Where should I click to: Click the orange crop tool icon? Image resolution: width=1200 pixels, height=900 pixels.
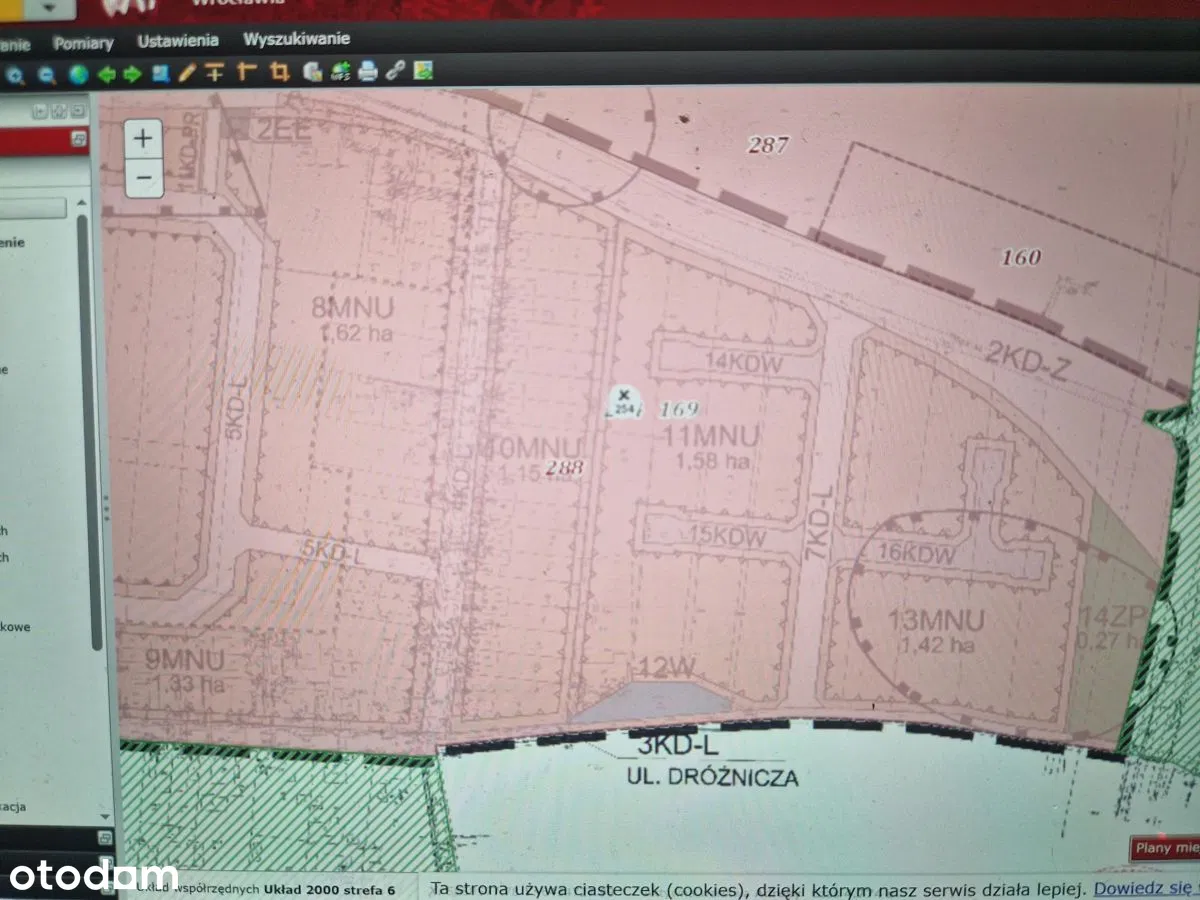coord(280,72)
